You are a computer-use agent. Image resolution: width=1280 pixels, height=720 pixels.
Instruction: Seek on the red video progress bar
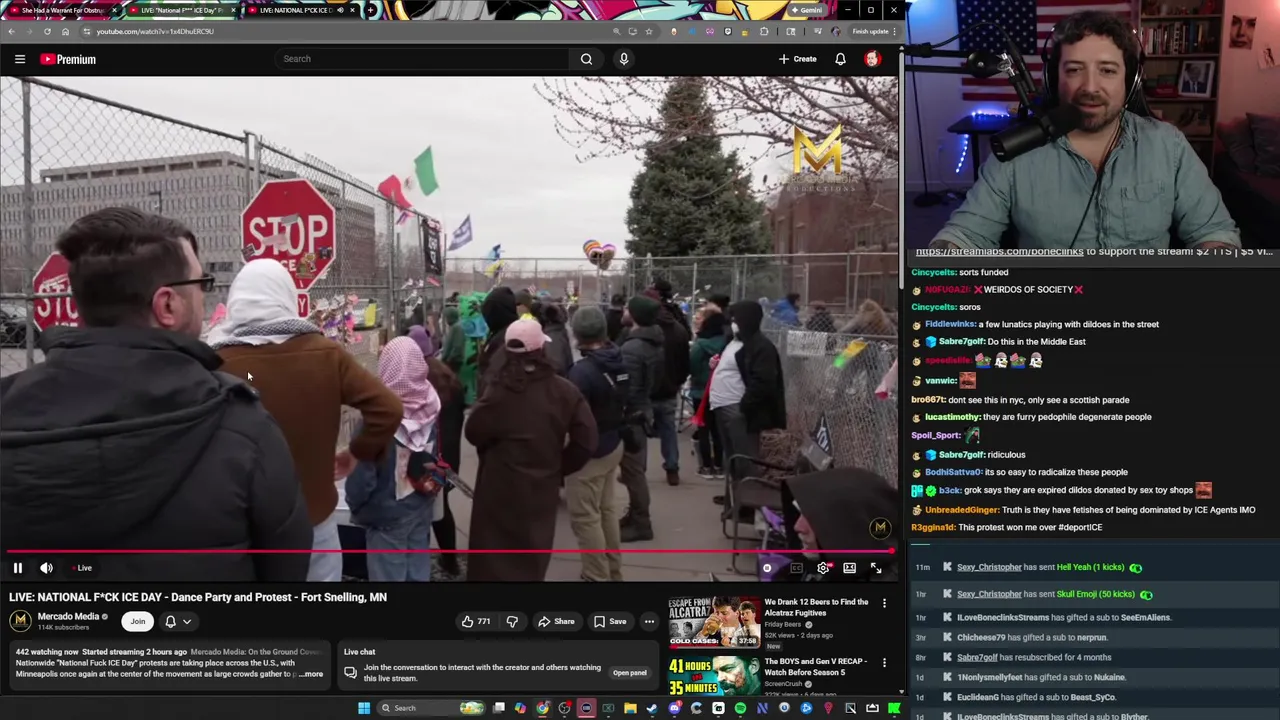click(x=448, y=551)
